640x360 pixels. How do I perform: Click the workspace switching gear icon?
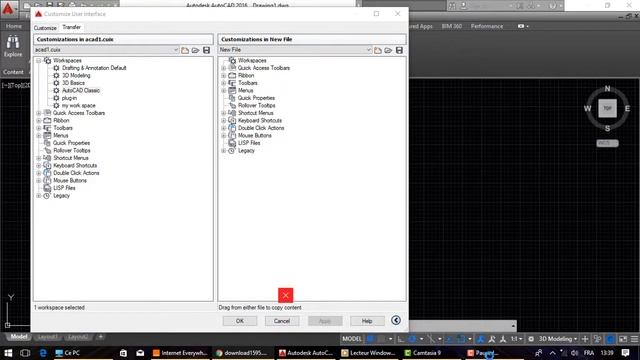pyautogui.click(x=531, y=339)
